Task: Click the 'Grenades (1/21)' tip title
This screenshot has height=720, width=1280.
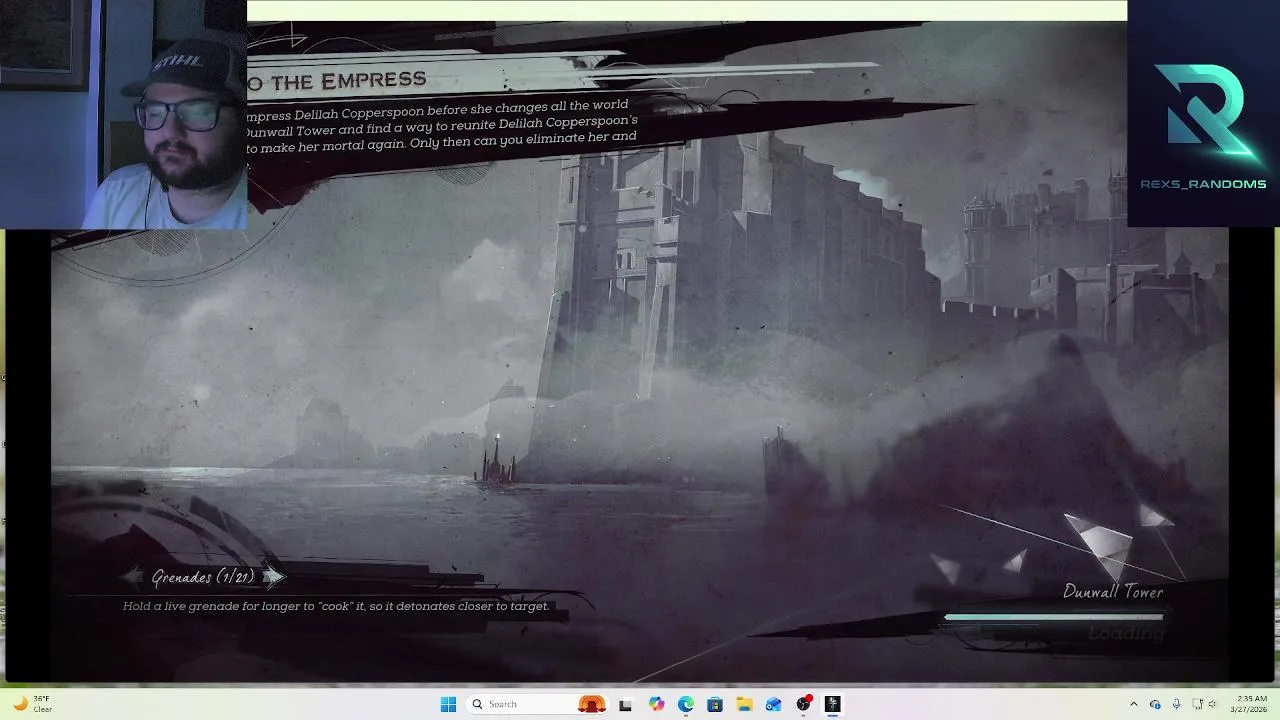Action: tap(203, 577)
